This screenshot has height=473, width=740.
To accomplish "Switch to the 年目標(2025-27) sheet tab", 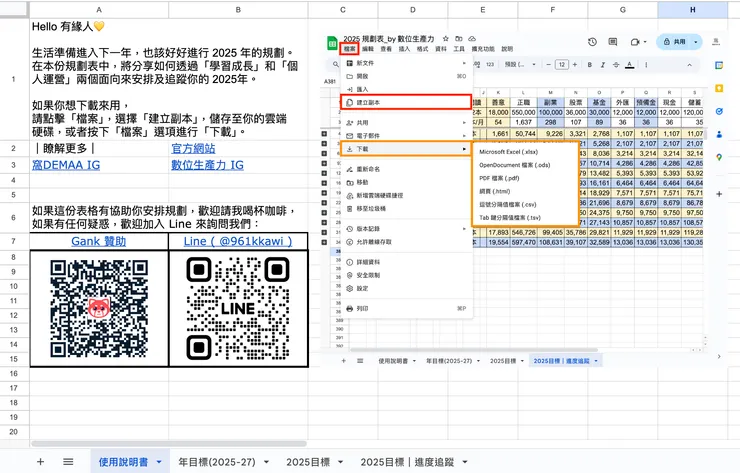I will click(x=217, y=462).
